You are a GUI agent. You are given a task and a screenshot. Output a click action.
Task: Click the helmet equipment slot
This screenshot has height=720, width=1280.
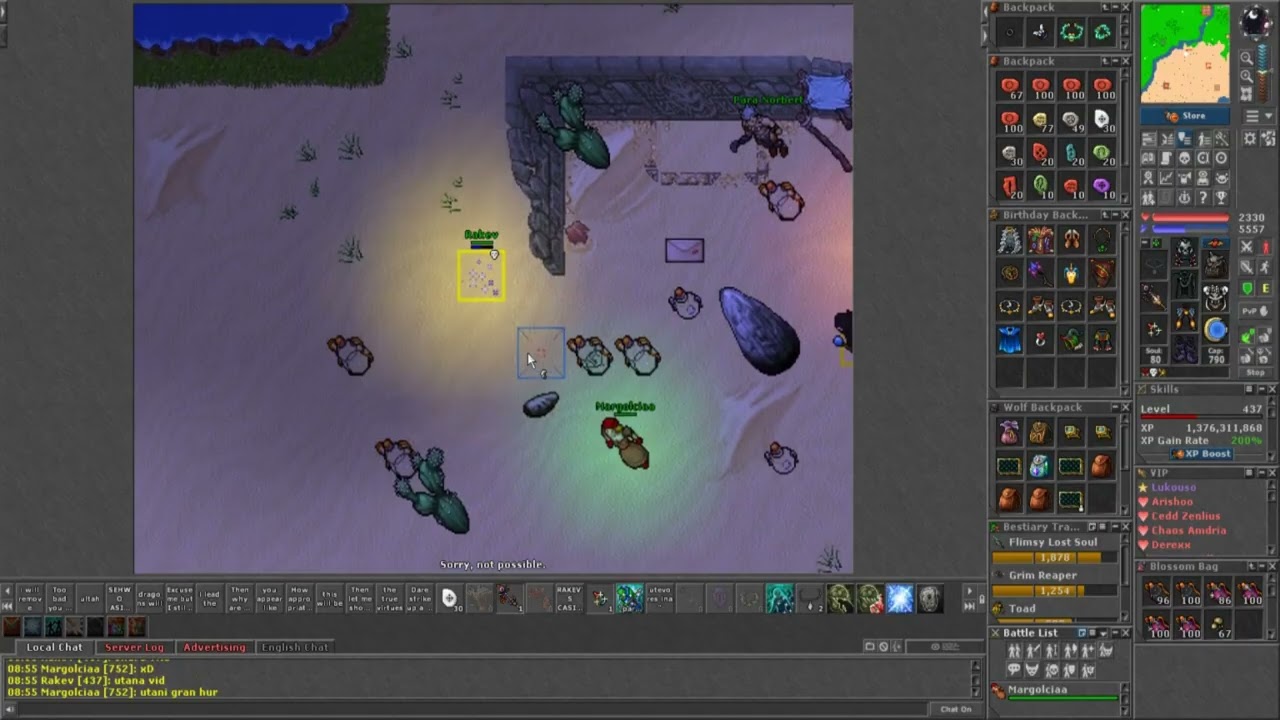(x=1185, y=253)
